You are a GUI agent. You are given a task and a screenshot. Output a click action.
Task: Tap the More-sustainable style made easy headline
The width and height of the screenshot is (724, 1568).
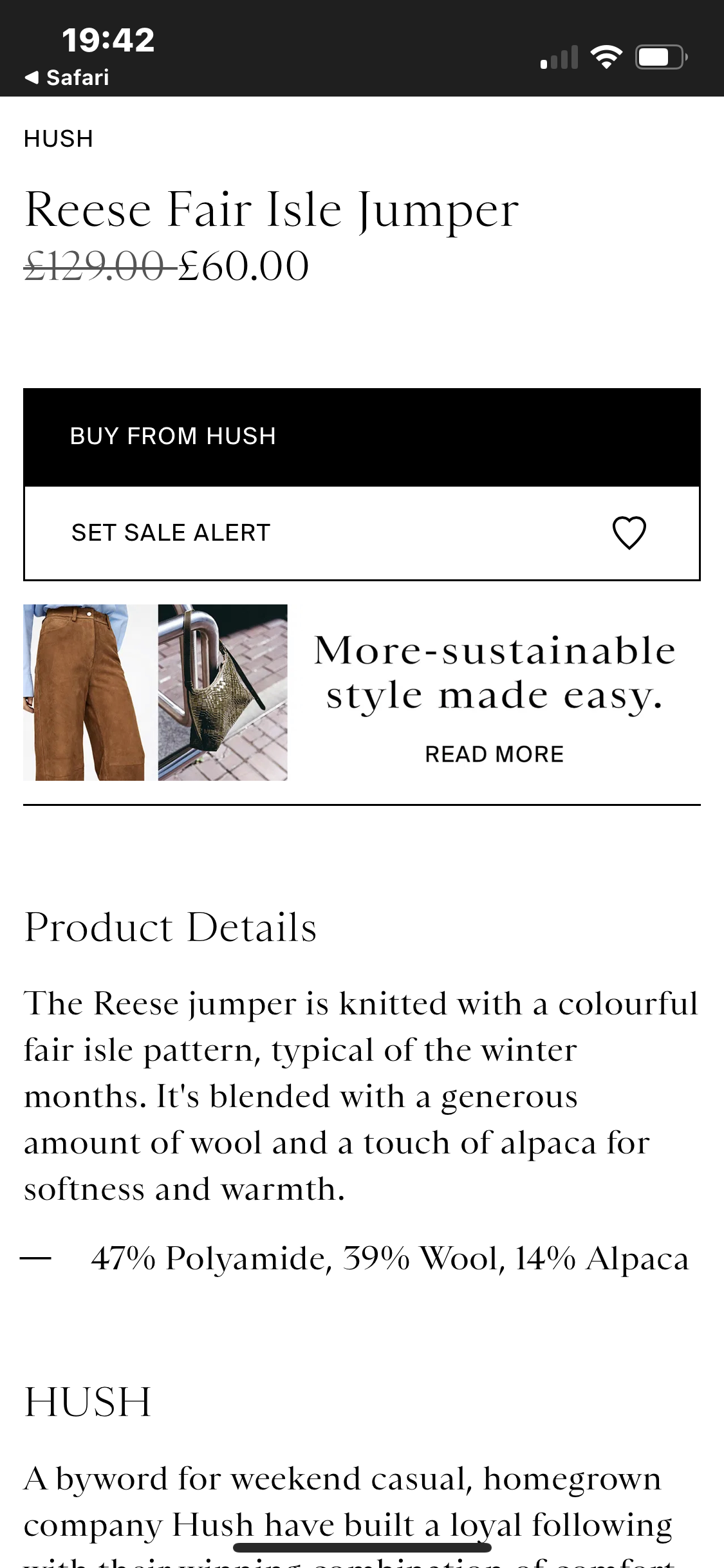(x=494, y=673)
